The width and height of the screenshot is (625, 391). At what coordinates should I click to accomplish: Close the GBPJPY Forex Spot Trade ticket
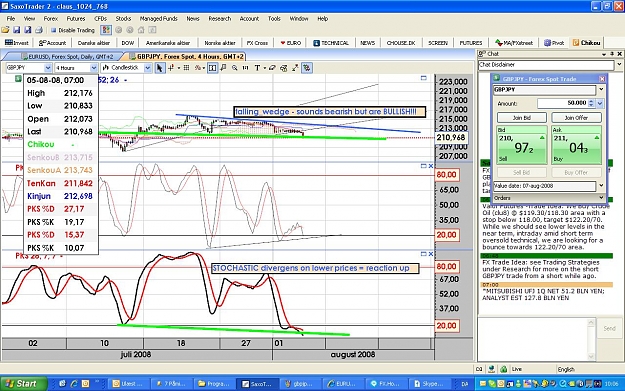(x=602, y=79)
